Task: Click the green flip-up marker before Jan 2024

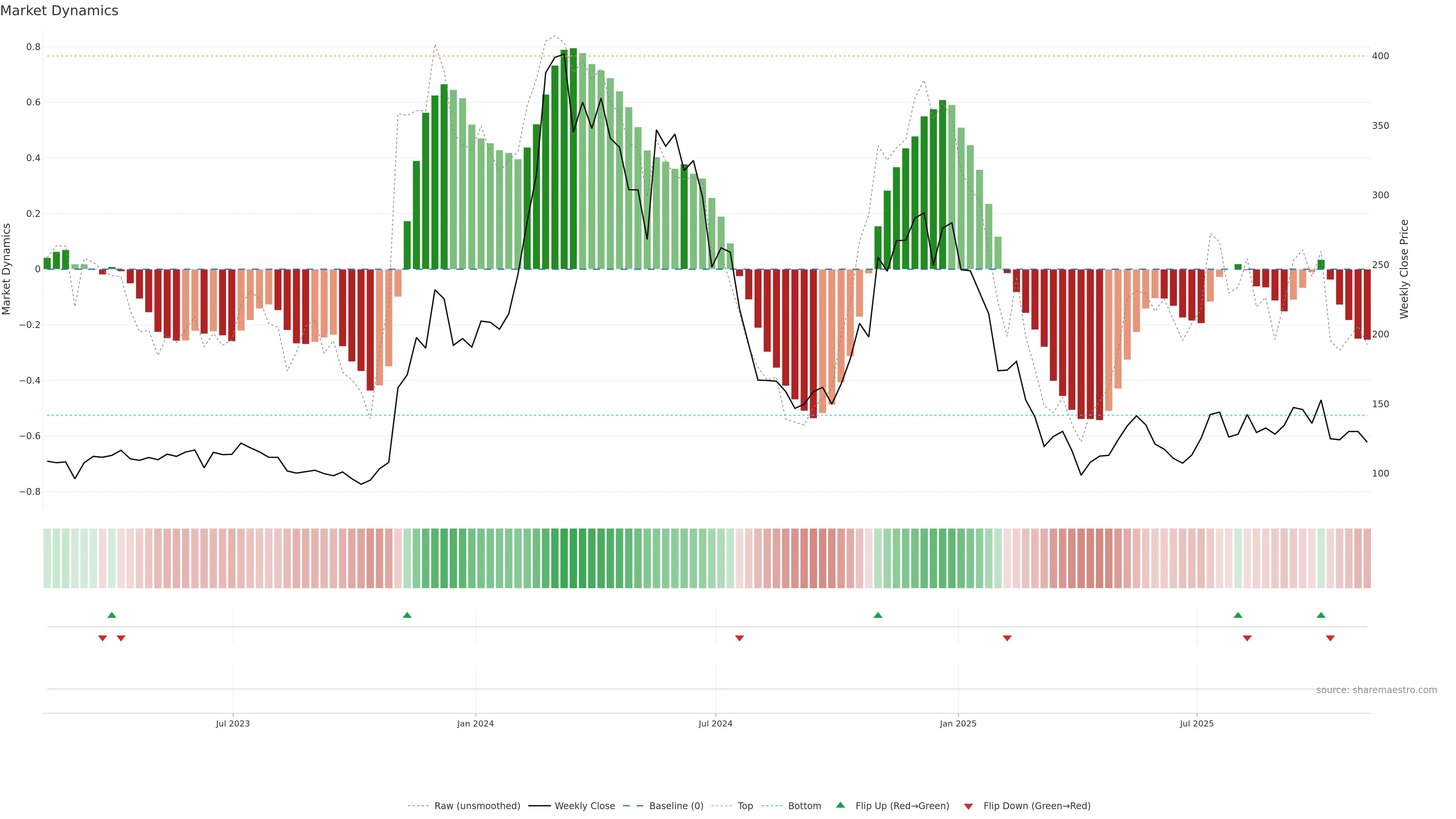Action: (x=407, y=615)
